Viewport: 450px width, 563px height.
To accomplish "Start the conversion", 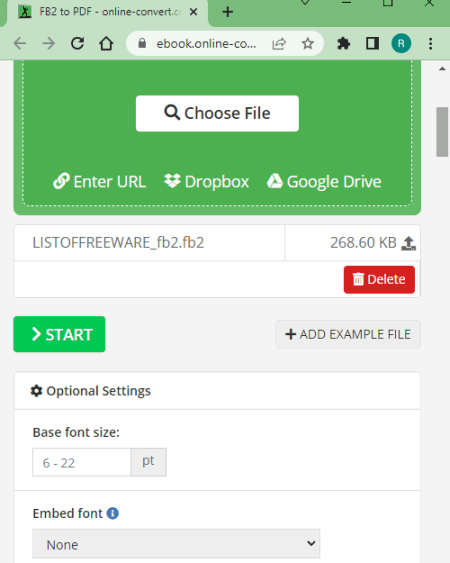I will 59,334.
